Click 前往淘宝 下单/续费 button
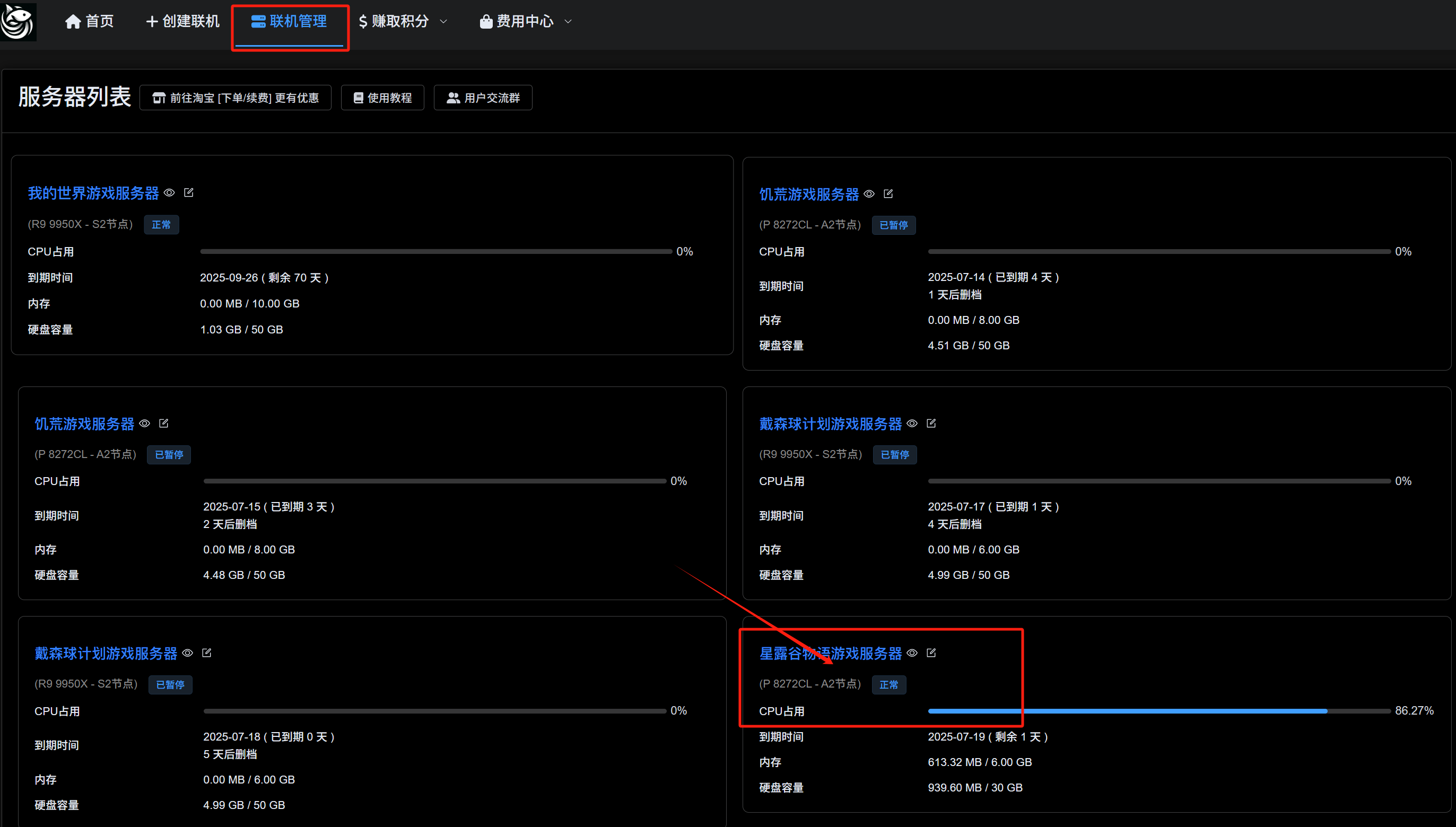The width and height of the screenshot is (1456, 827). (236, 98)
